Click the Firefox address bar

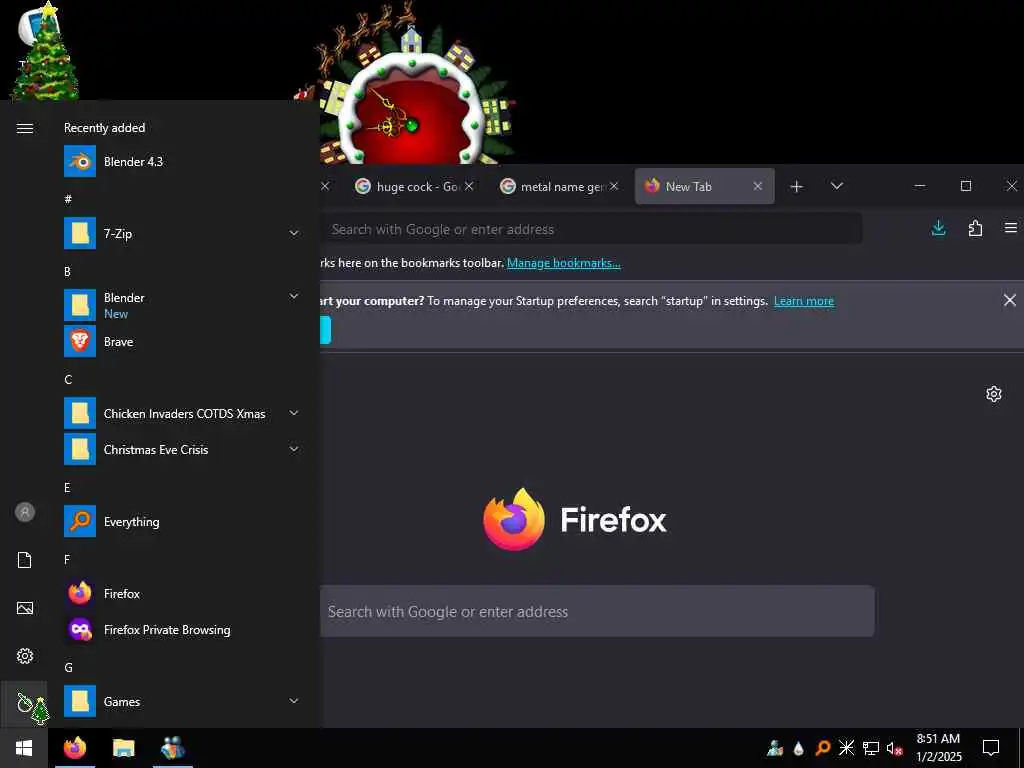(x=590, y=229)
